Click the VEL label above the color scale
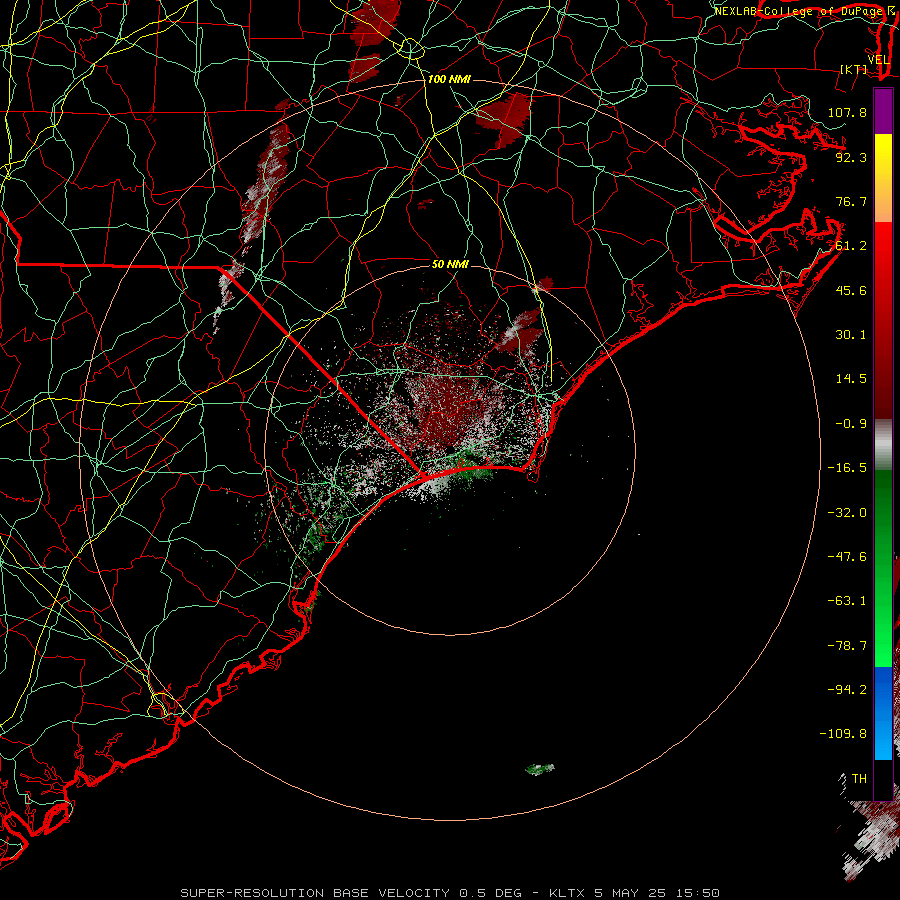This screenshot has height=900, width=900. click(878, 60)
